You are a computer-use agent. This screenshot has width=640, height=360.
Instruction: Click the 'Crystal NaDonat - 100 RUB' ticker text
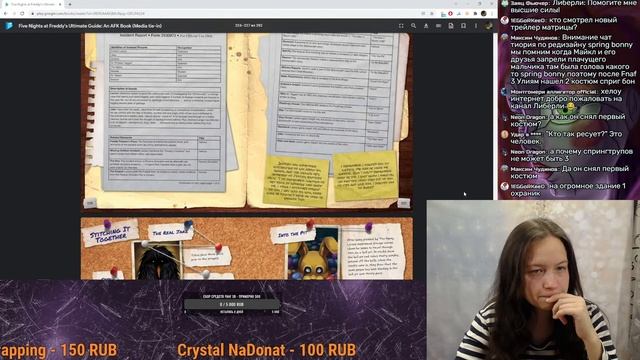[267, 350]
